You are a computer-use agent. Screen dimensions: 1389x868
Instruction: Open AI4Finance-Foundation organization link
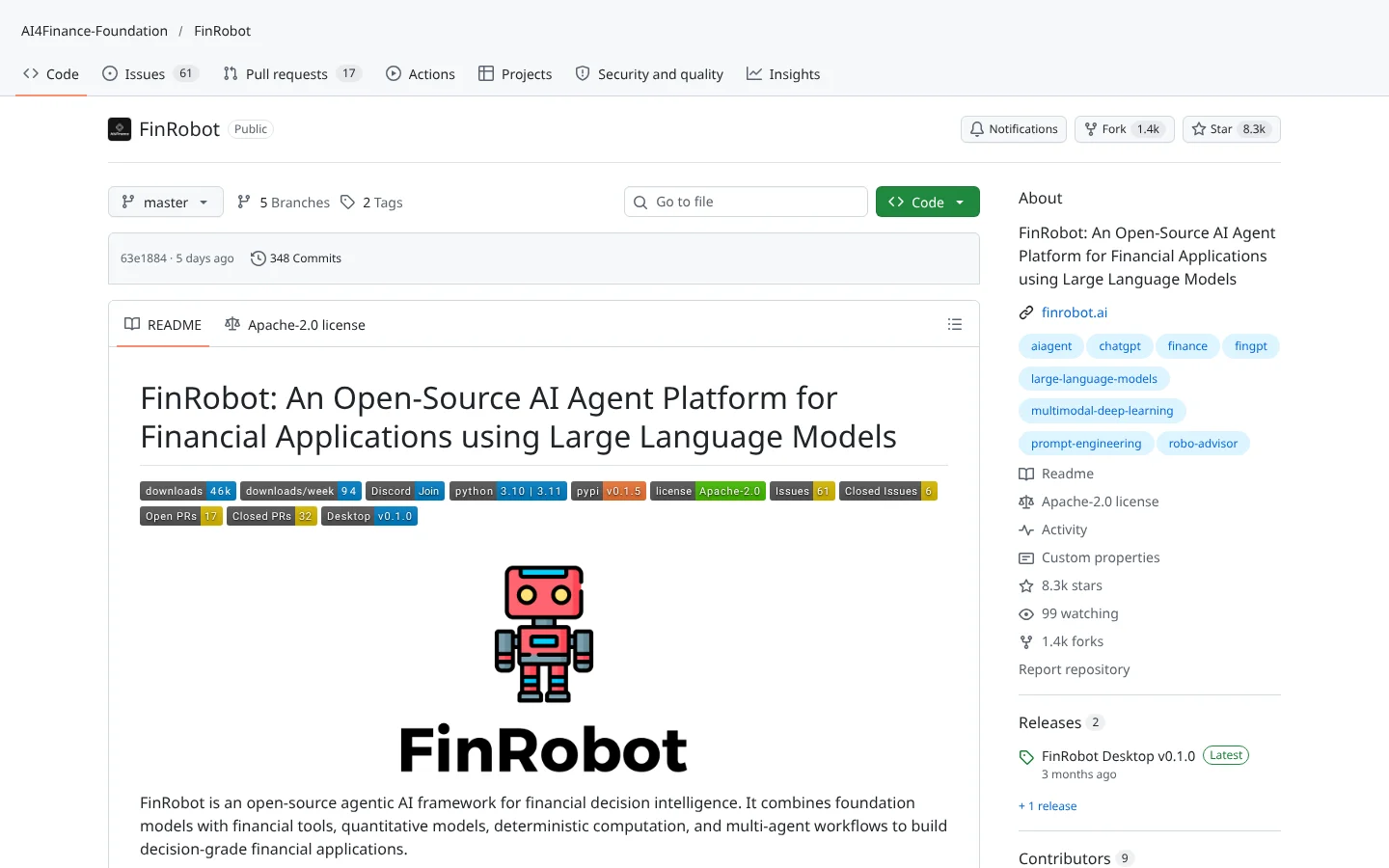coord(95,31)
